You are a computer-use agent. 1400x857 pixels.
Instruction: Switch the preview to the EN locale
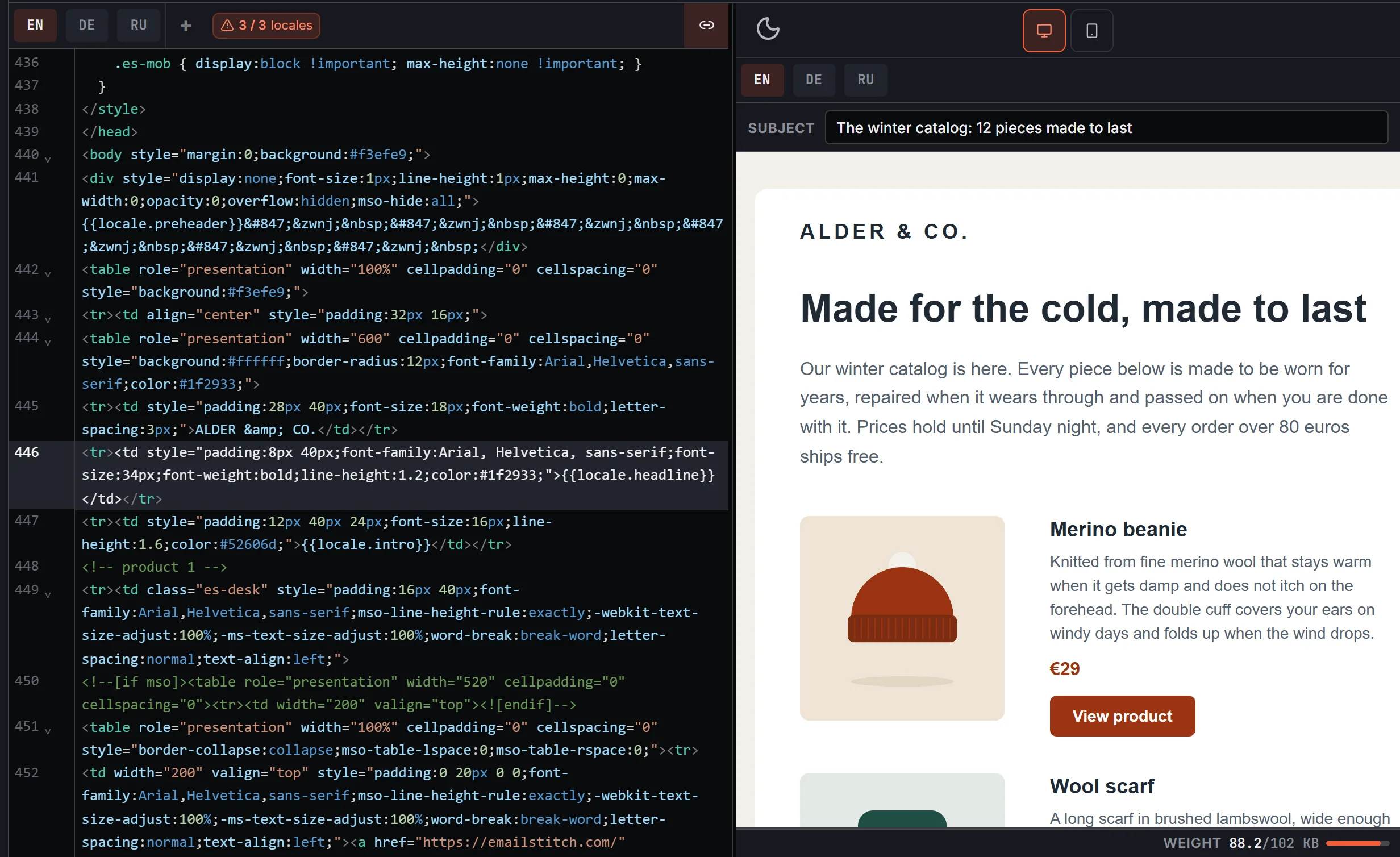[x=762, y=80]
